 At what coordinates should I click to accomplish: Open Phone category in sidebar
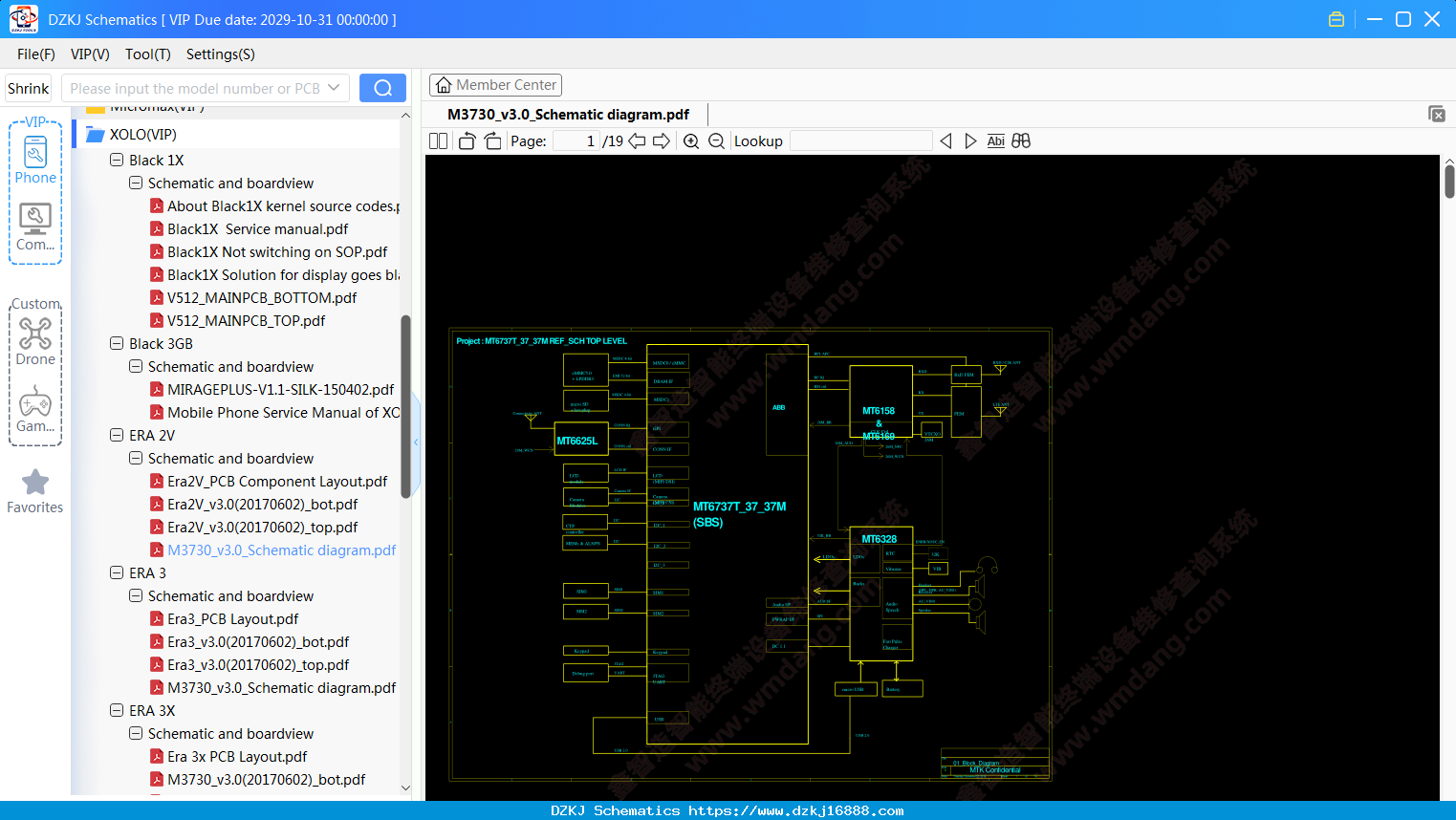click(35, 160)
